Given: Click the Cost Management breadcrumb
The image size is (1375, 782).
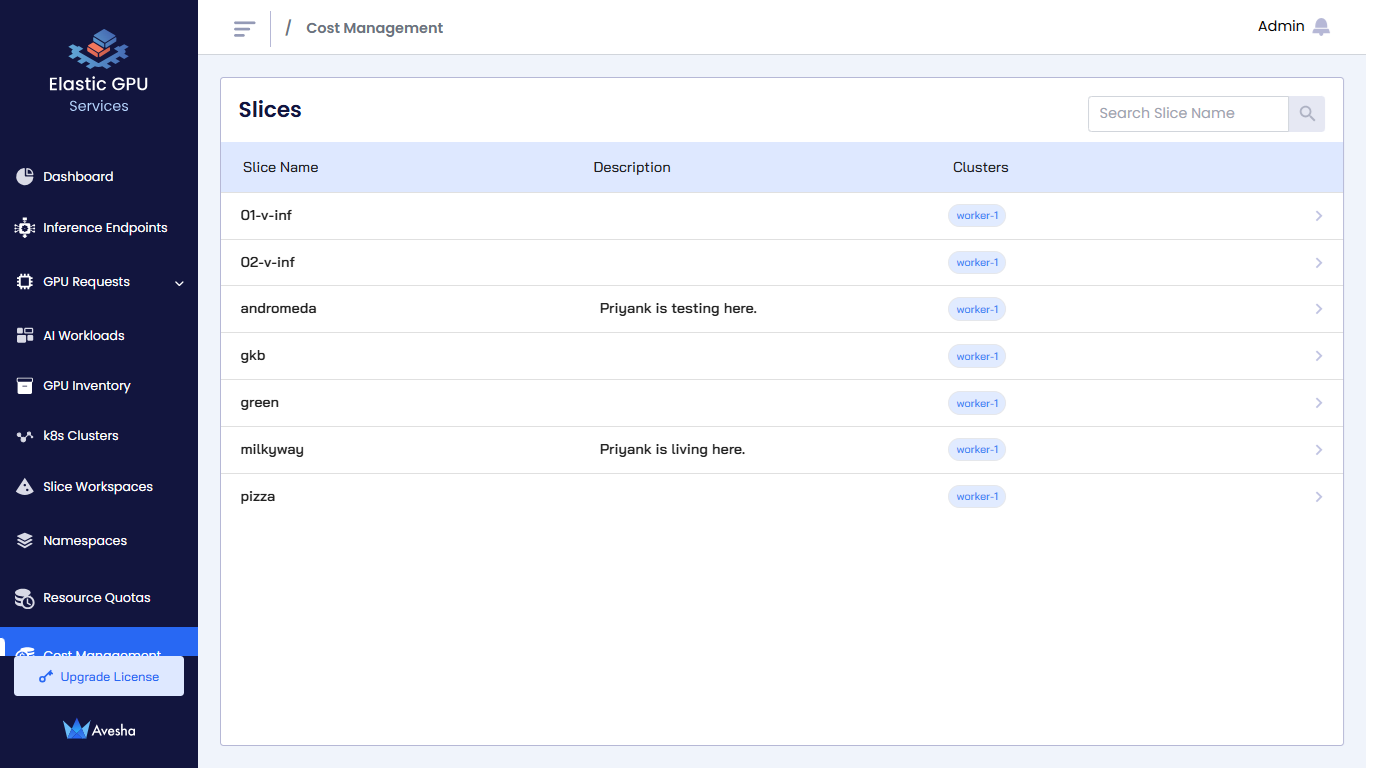Looking at the screenshot, I should (374, 28).
